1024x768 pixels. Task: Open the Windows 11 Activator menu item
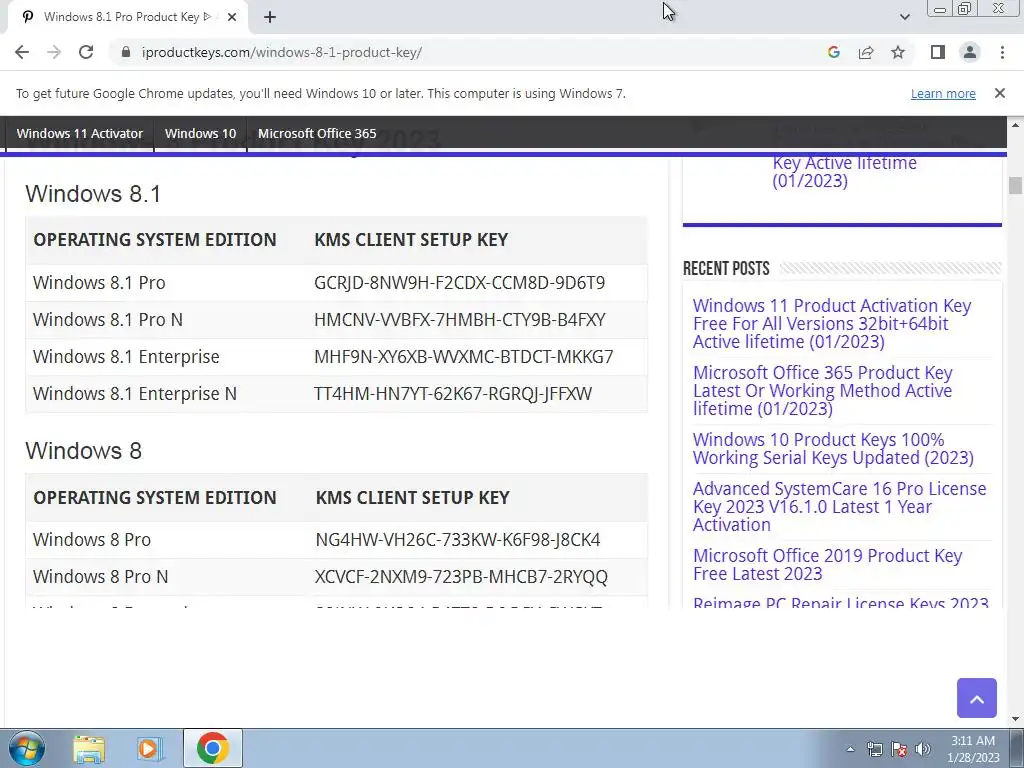80,133
